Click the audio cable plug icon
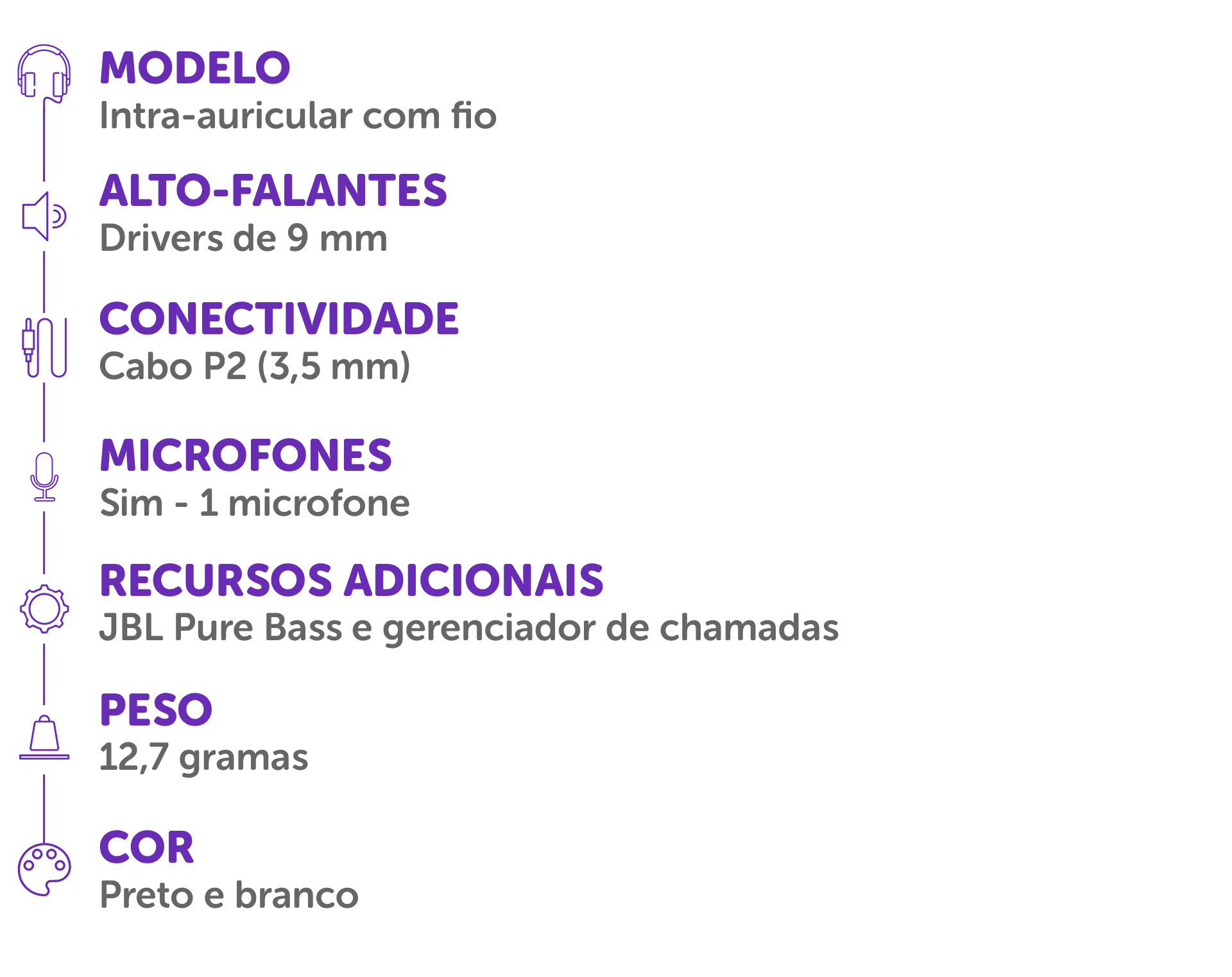 pos(44,347)
